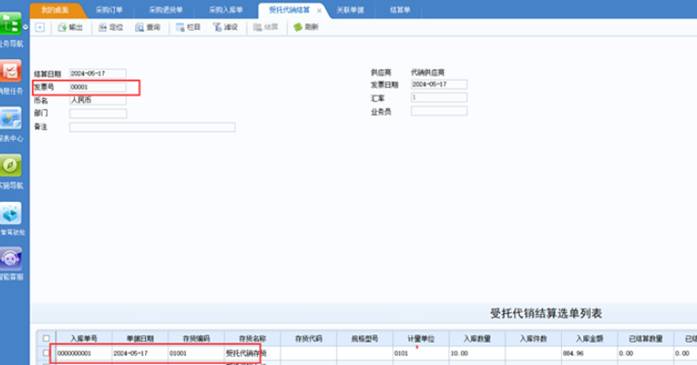Click the cell 0000000001 in first row
This screenshot has height=365, width=697.
84,353
